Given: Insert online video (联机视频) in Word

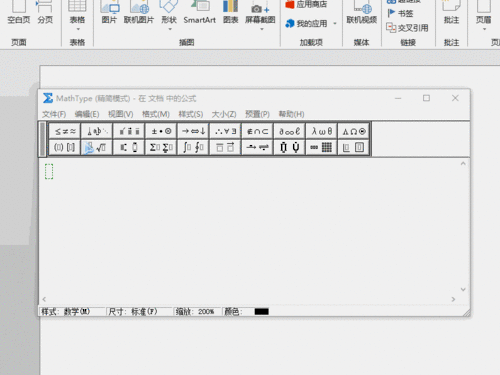Looking at the screenshot, I should pos(362,13).
